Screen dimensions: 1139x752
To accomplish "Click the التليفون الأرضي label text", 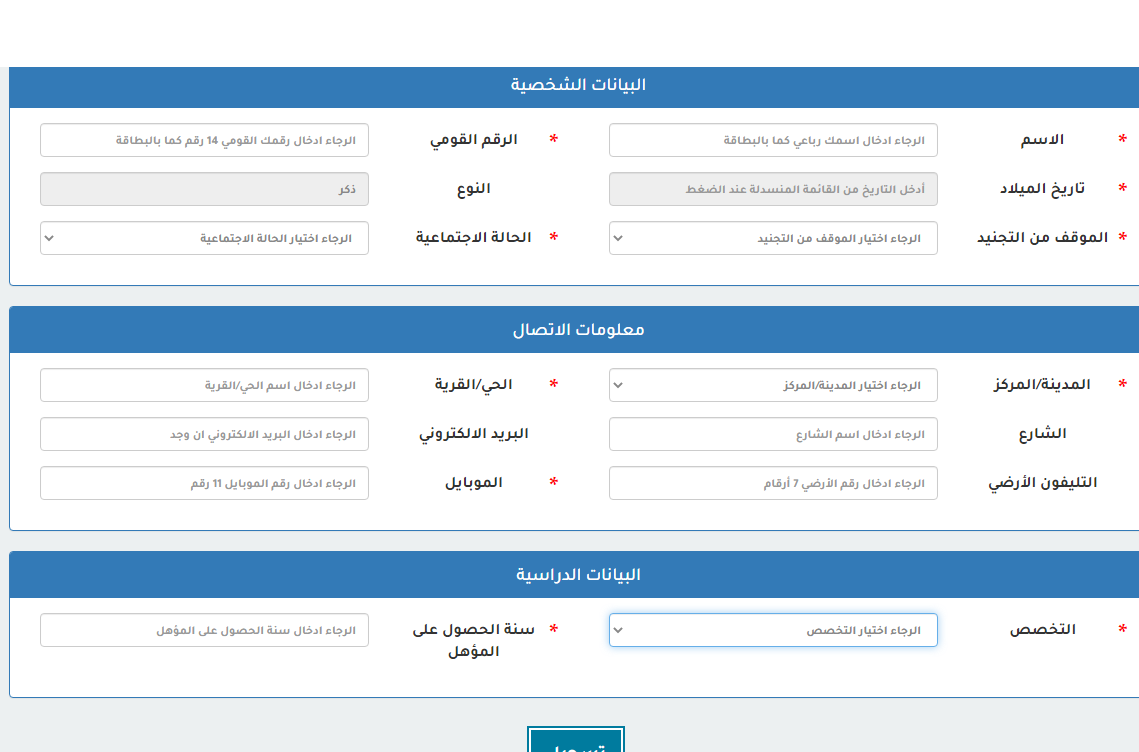I will (x=1042, y=482).
